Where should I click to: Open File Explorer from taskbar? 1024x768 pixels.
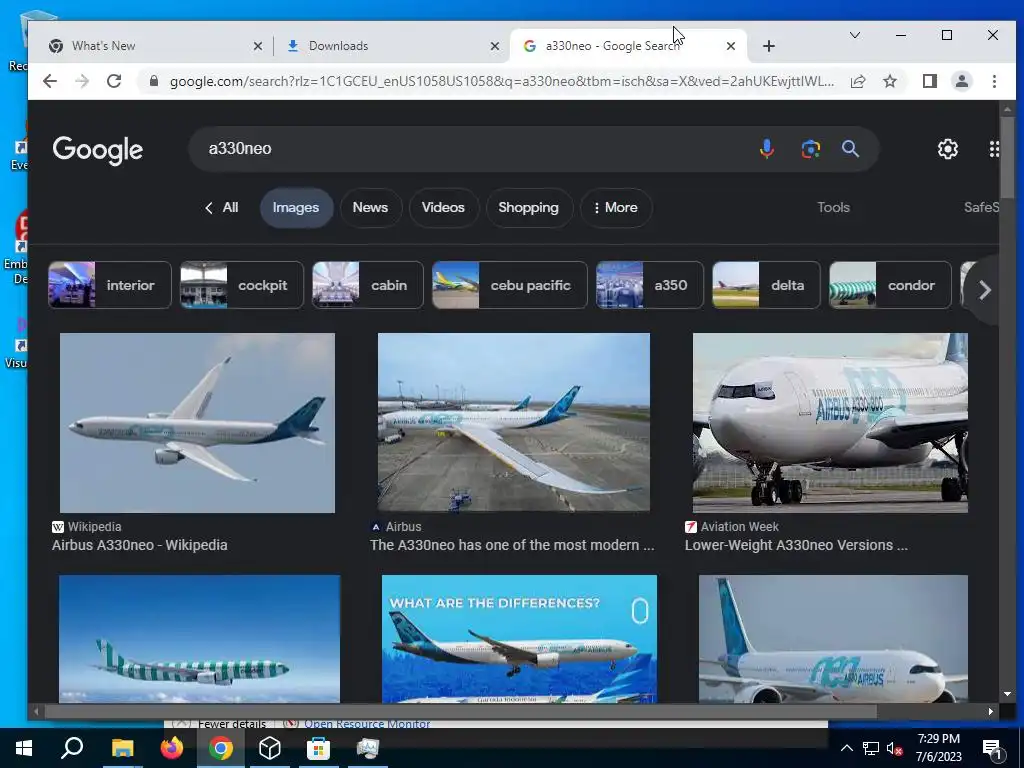pyautogui.click(x=122, y=748)
